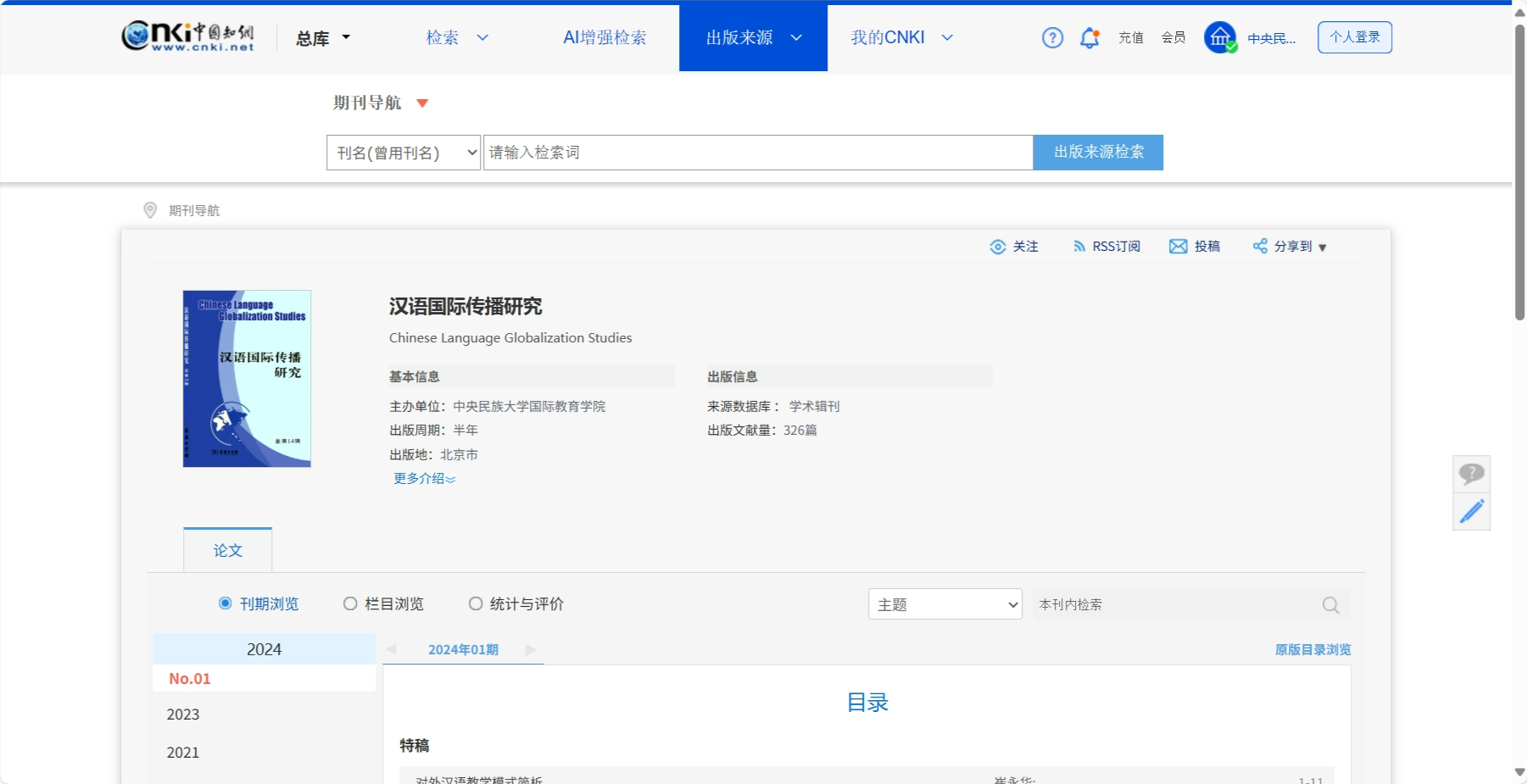This screenshot has height=784, width=1527.
Task: Click the floating pencil feedback icon
Action: pos(1471,512)
